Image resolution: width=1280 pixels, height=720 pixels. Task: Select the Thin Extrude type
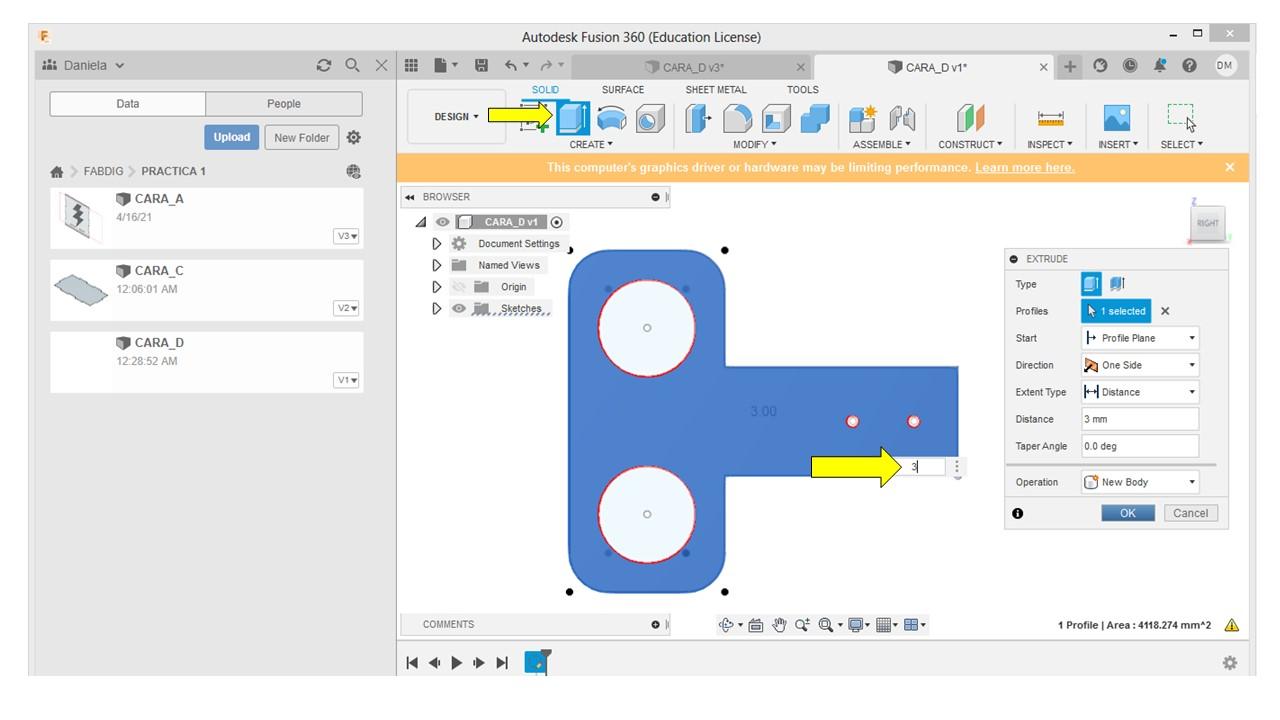pos(1117,284)
